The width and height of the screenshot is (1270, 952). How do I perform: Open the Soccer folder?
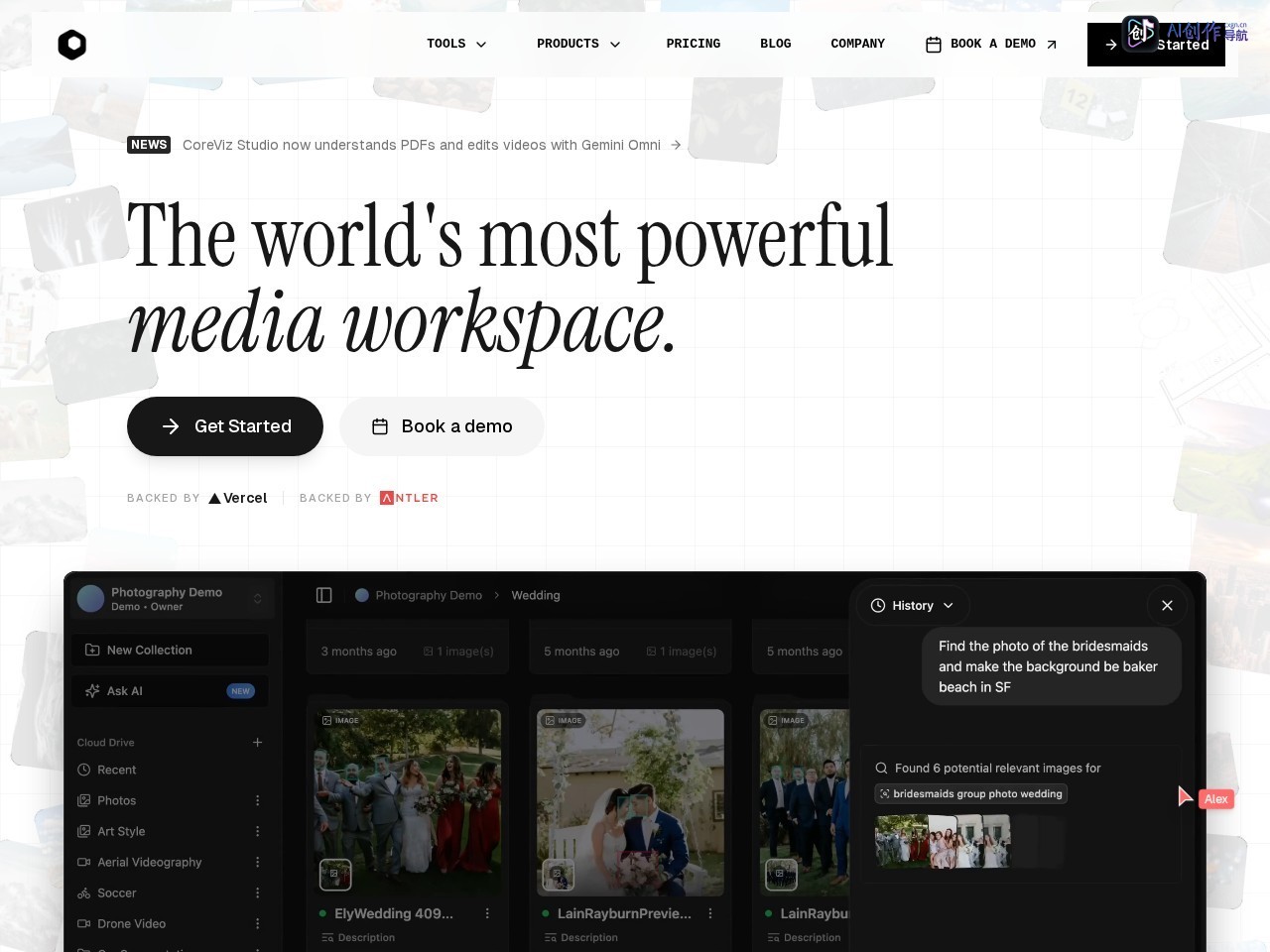click(107, 892)
